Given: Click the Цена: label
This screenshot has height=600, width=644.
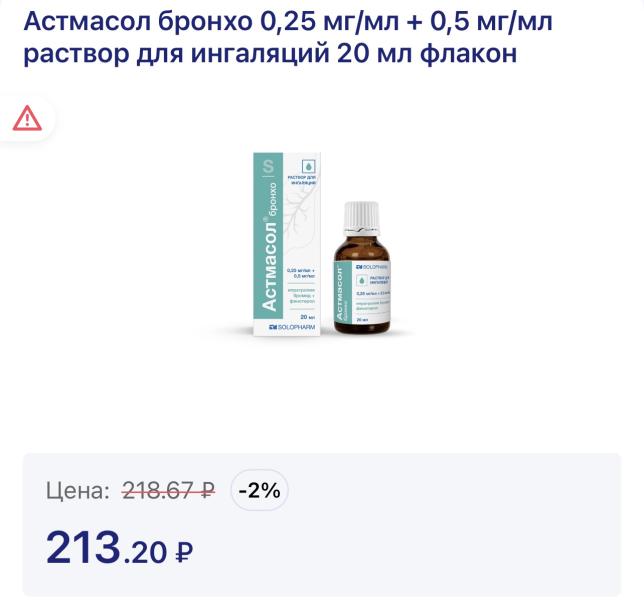Looking at the screenshot, I should pos(78,491).
